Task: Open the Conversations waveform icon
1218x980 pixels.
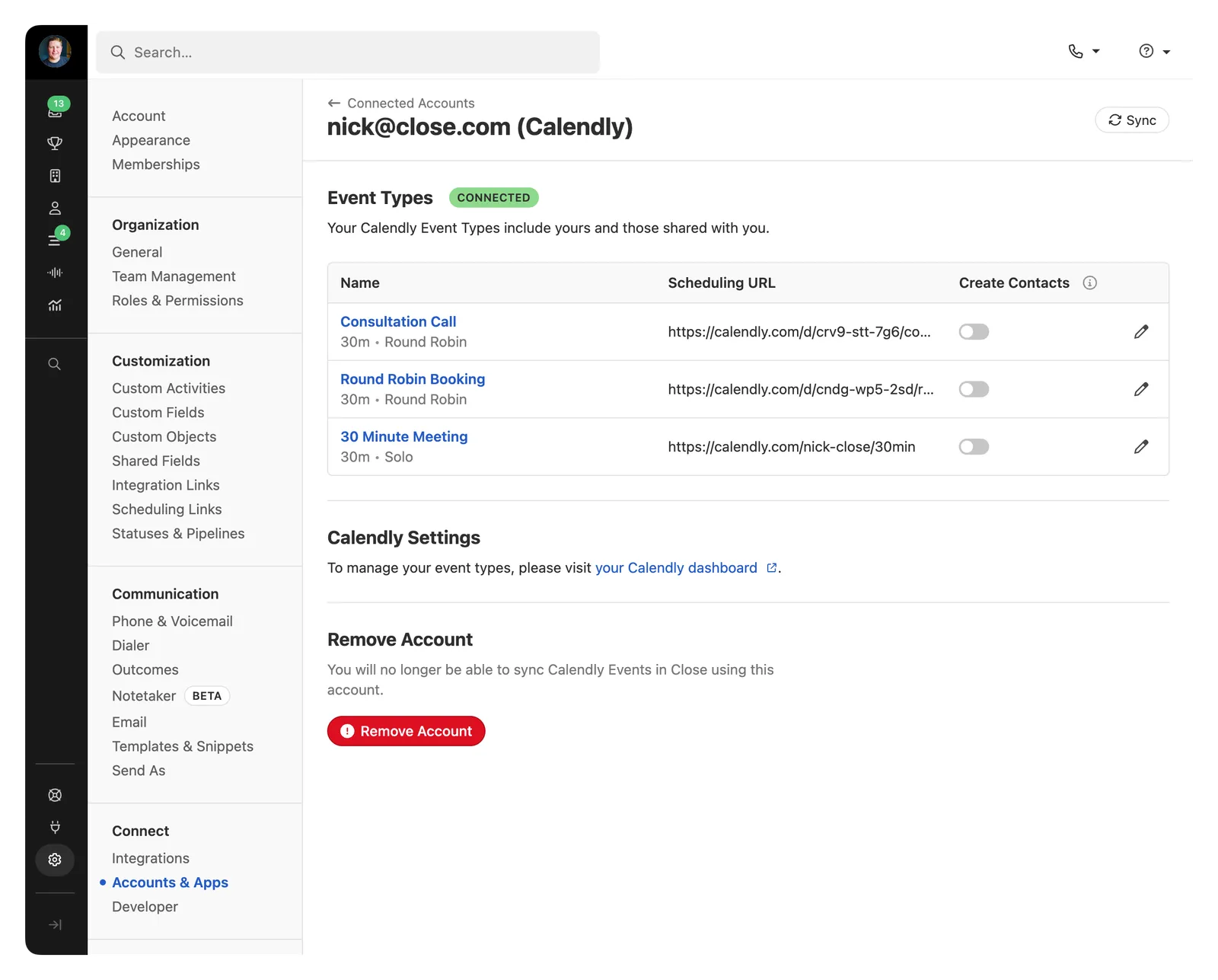Action: click(x=55, y=273)
